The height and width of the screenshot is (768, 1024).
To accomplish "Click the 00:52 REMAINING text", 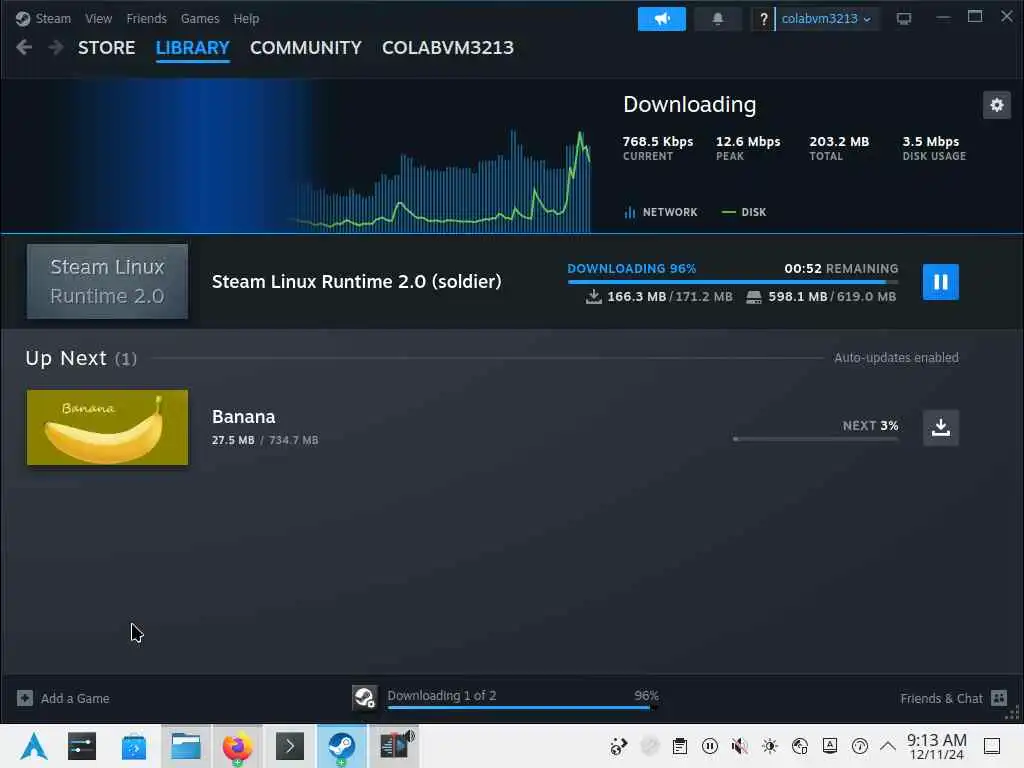I will coord(841,268).
